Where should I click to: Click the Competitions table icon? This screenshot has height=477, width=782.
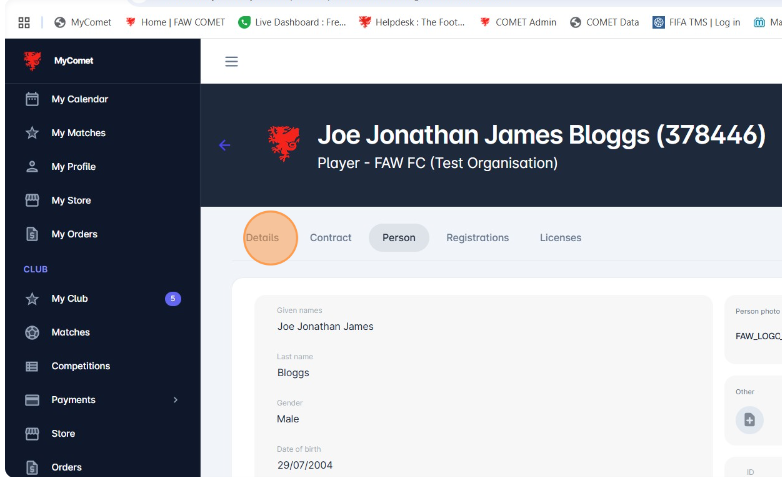(32, 366)
